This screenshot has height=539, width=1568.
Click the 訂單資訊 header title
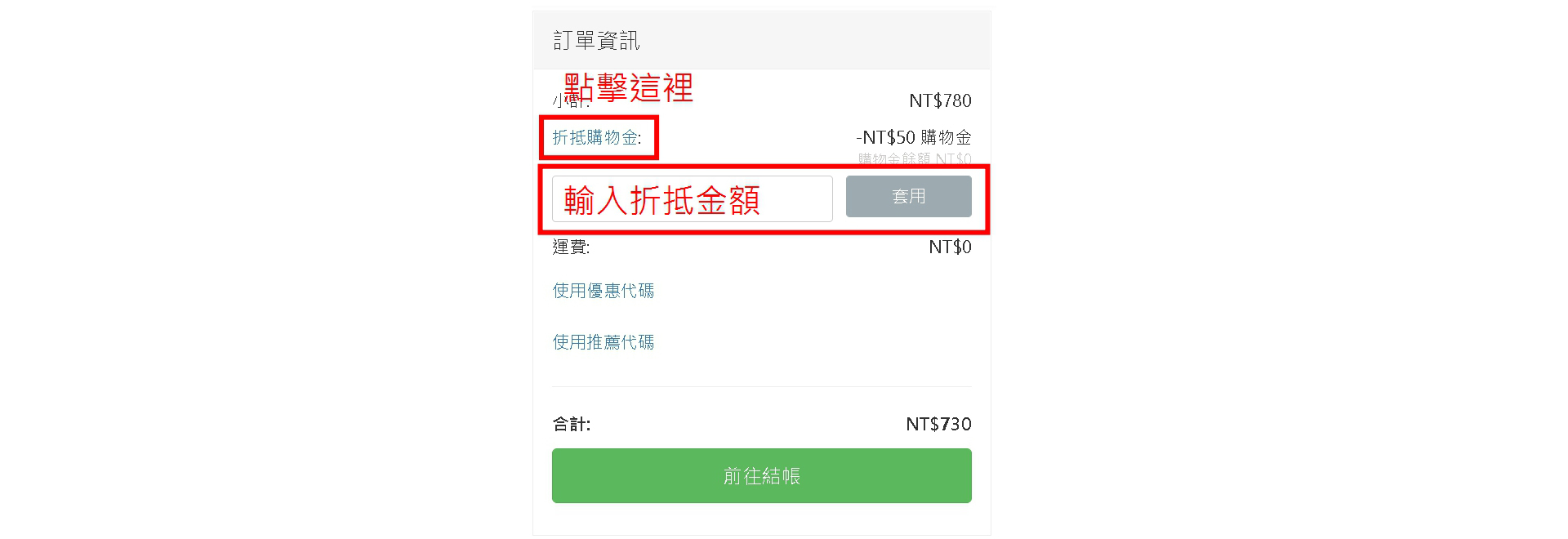click(x=596, y=41)
